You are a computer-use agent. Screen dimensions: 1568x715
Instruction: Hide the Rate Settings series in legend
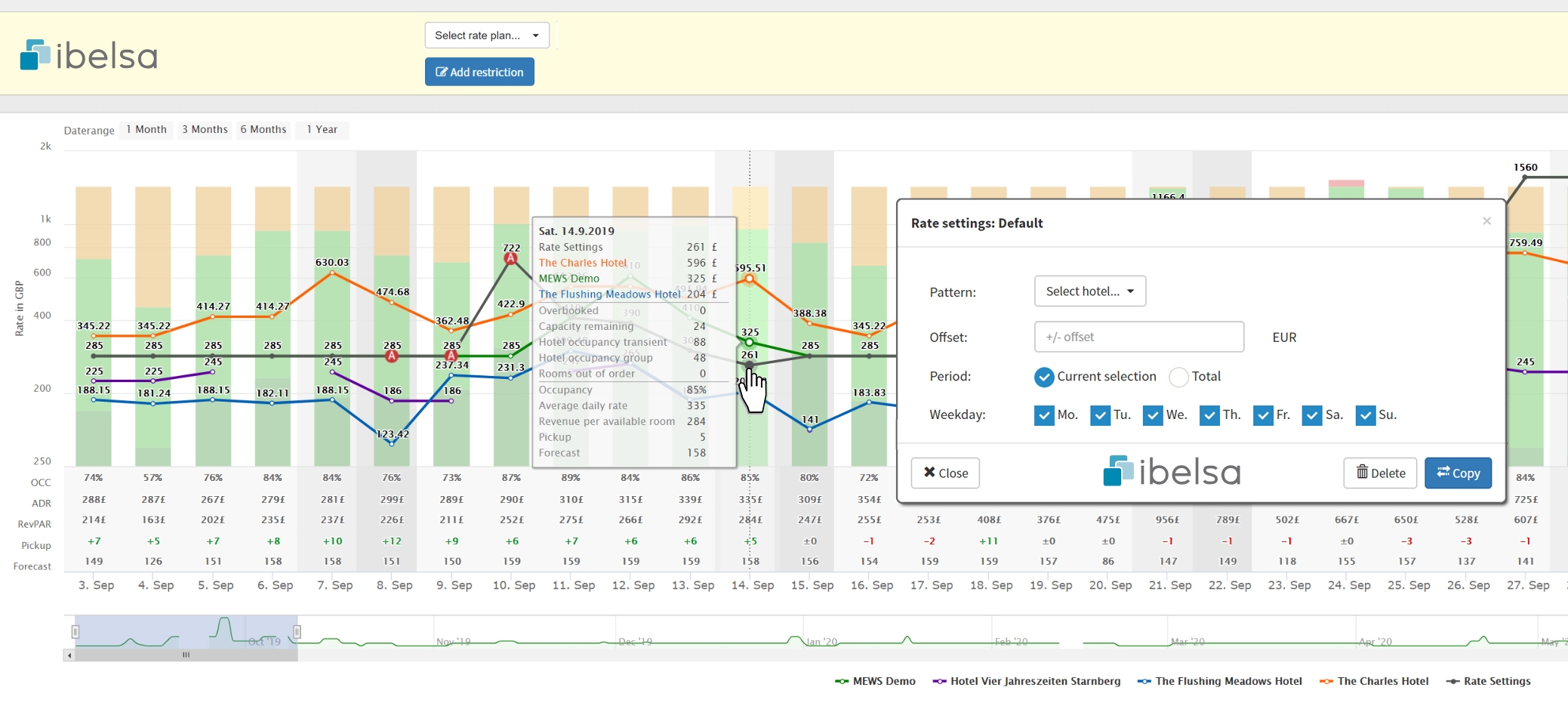tap(1489, 681)
